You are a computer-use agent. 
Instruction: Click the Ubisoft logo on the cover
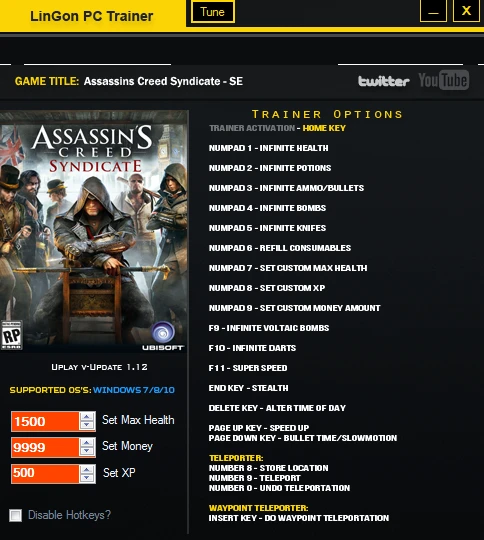[x=163, y=336]
